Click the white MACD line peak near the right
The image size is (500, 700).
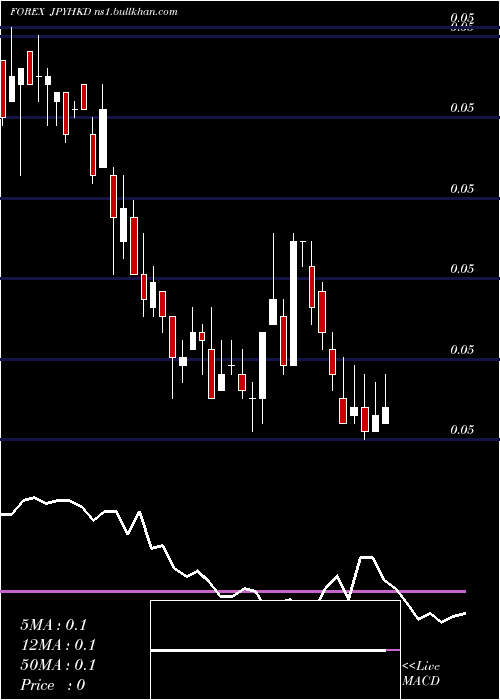[366, 557]
